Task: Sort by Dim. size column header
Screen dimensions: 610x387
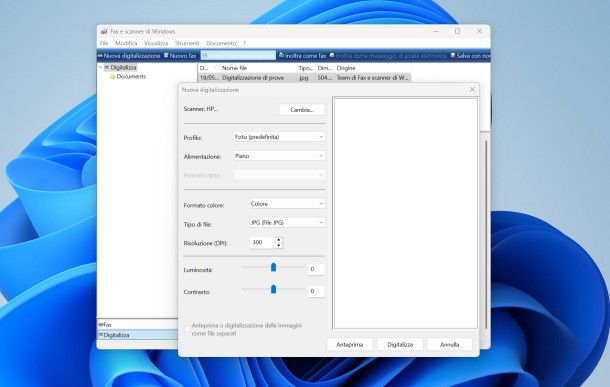Action: (324, 68)
